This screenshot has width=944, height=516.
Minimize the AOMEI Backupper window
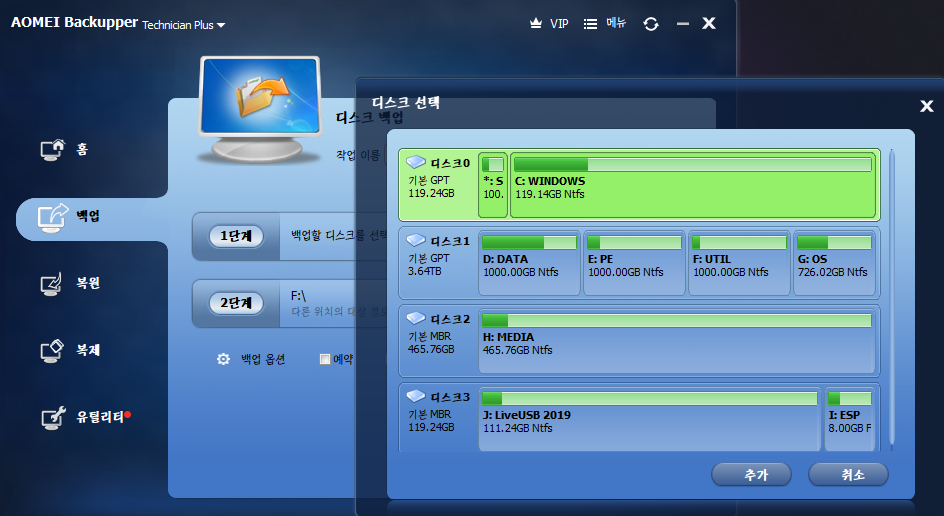pyautogui.click(x=683, y=23)
